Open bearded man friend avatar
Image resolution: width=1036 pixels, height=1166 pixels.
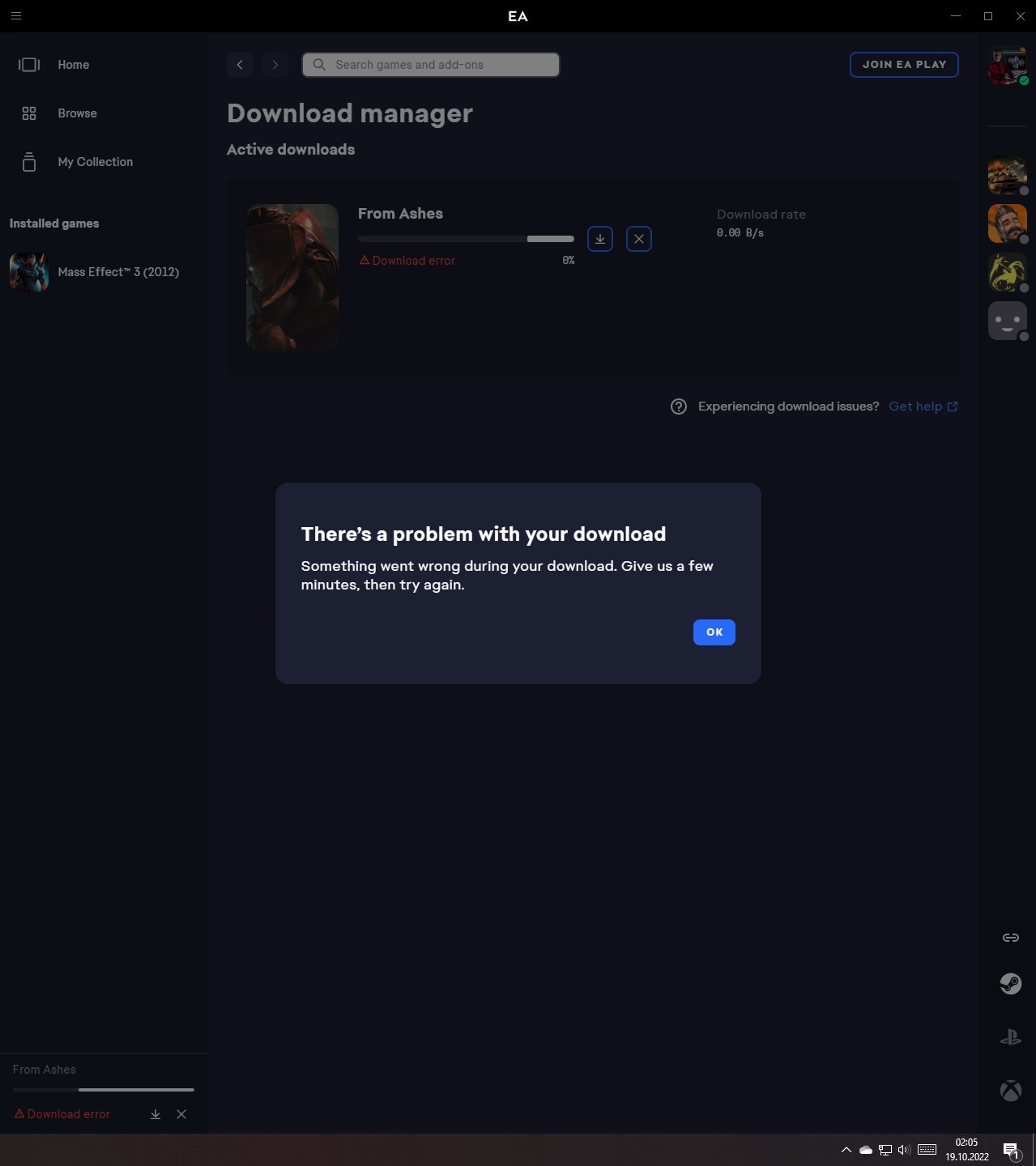coord(1008,223)
